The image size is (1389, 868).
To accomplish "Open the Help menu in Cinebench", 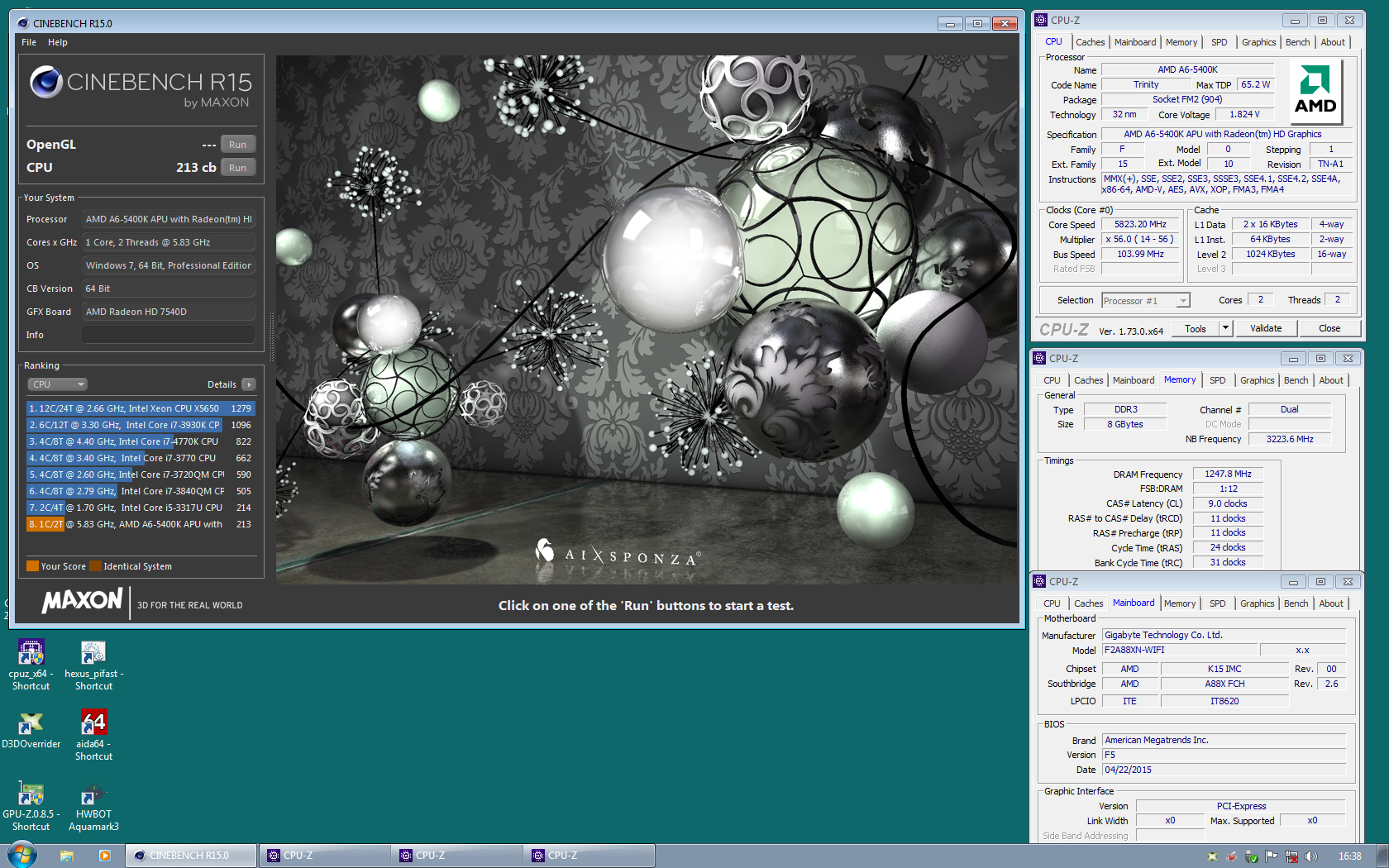I will 58,42.
